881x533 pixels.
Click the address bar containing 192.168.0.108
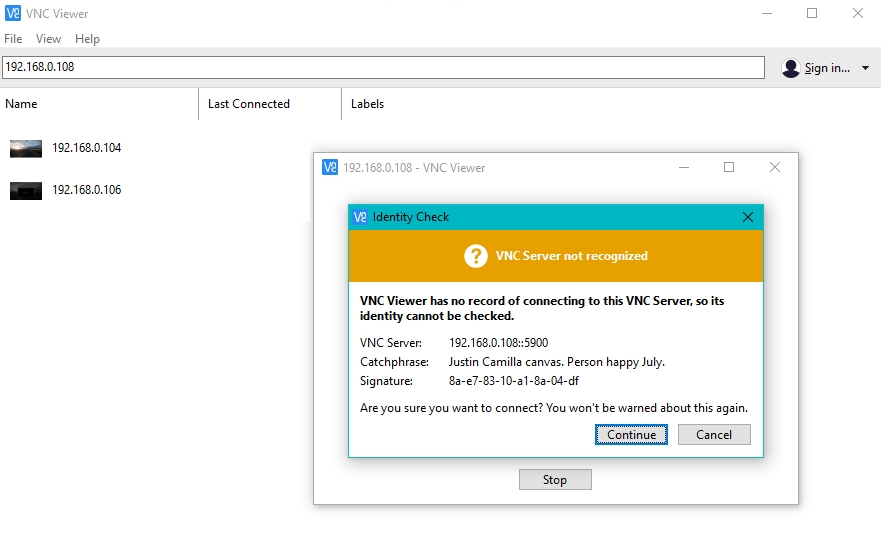coord(383,67)
